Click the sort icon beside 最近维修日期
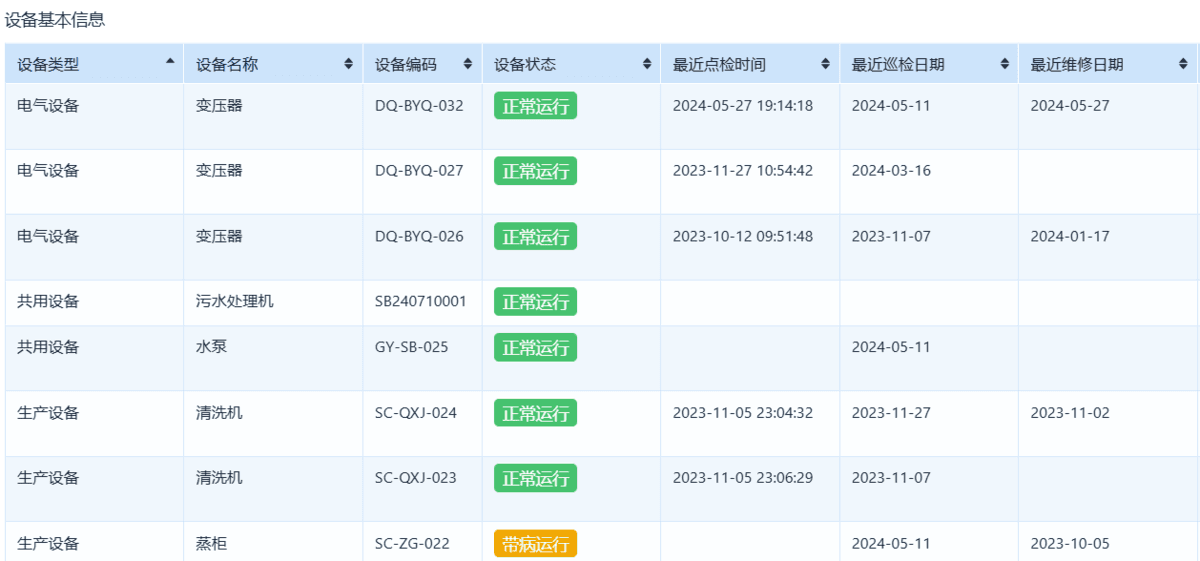This screenshot has height=561, width=1200. click(1183, 64)
